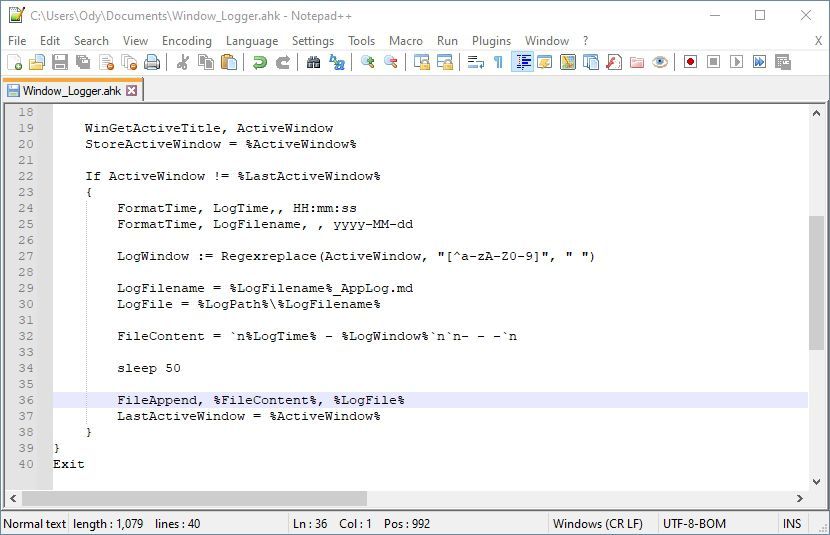Open a file using the folder icon
This screenshot has height=535, width=830.
click(x=37, y=62)
